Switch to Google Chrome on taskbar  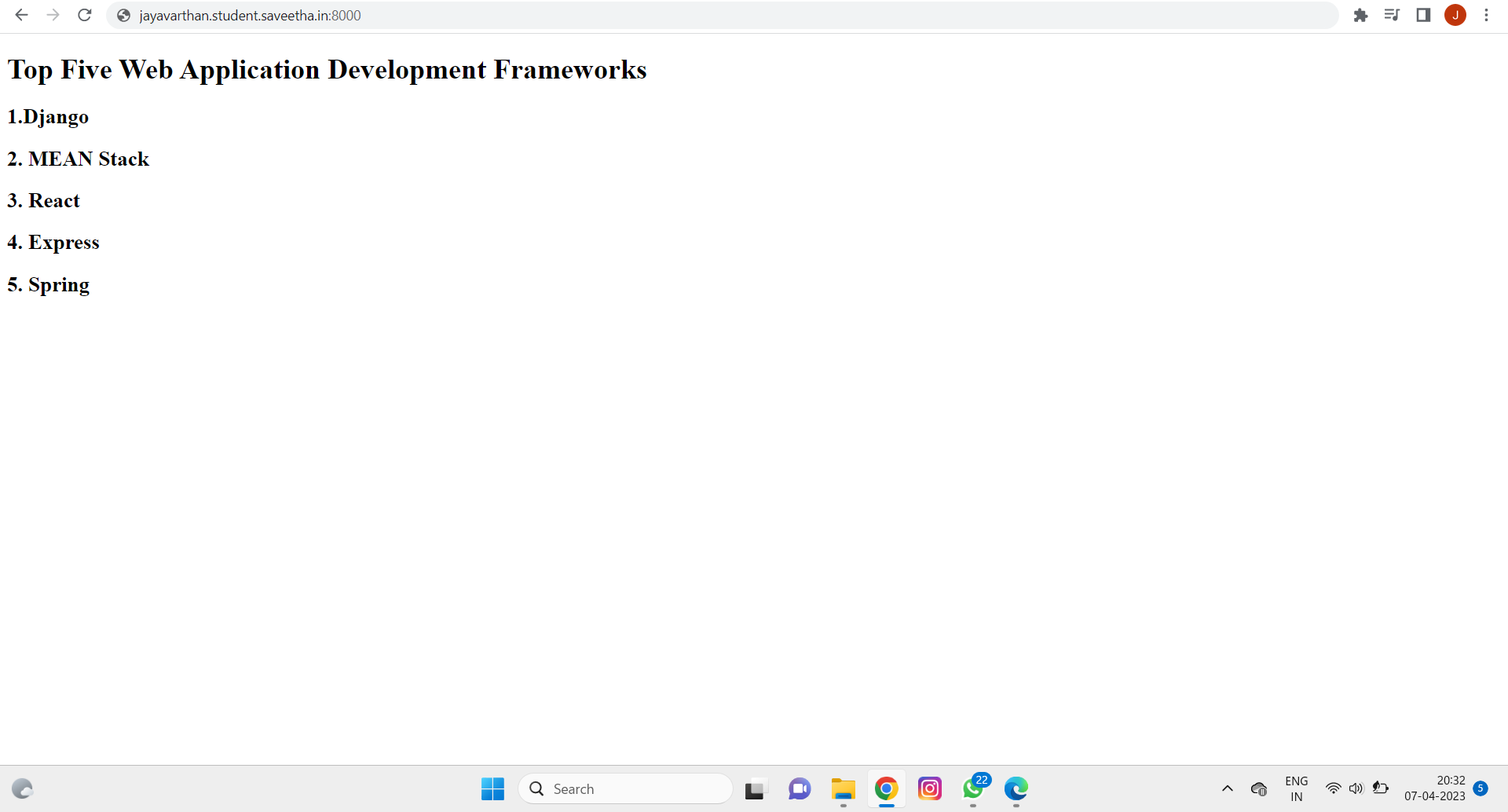click(887, 788)
